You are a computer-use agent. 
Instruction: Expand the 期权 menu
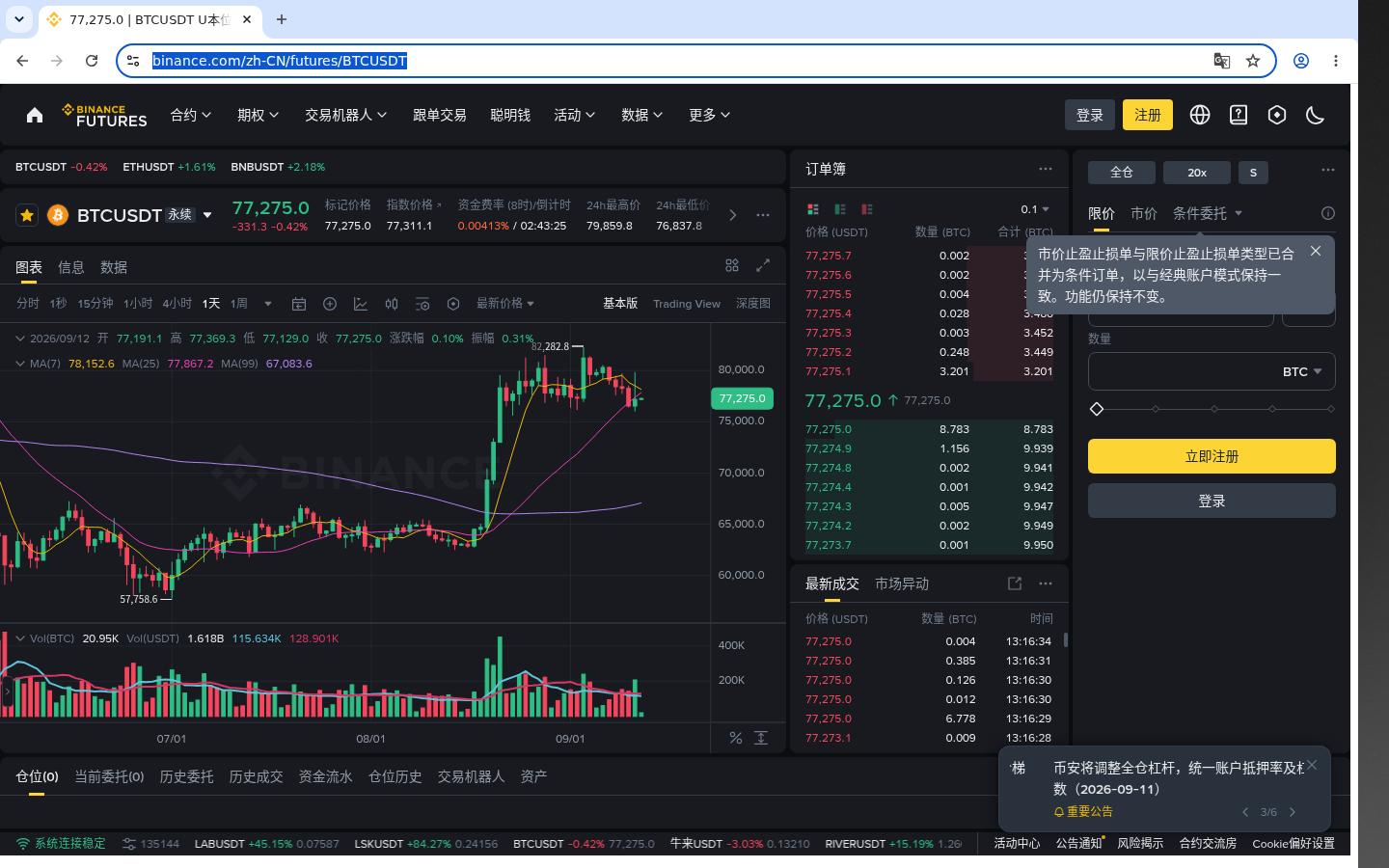(x=259, y=115)
